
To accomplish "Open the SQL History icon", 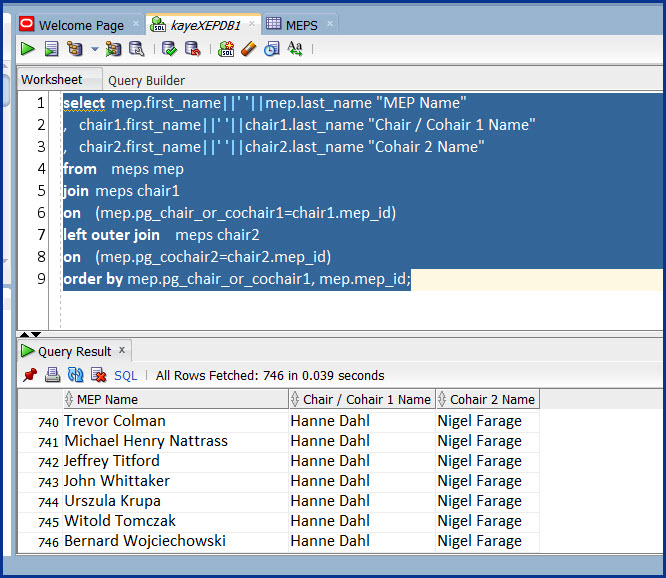I will pos(271,49).
